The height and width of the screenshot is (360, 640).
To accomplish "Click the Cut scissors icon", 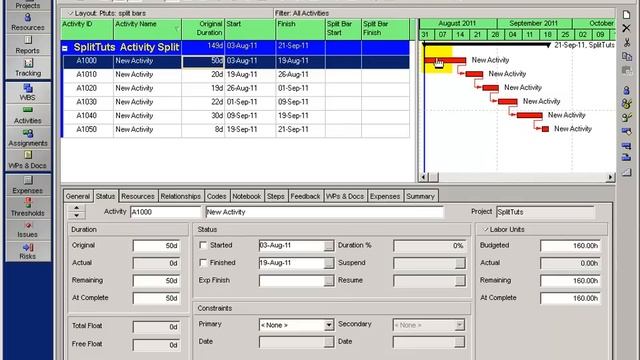I will click(627, 42).
